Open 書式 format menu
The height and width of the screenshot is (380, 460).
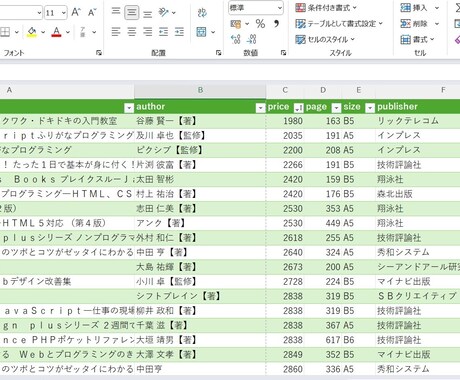(418, 40)
